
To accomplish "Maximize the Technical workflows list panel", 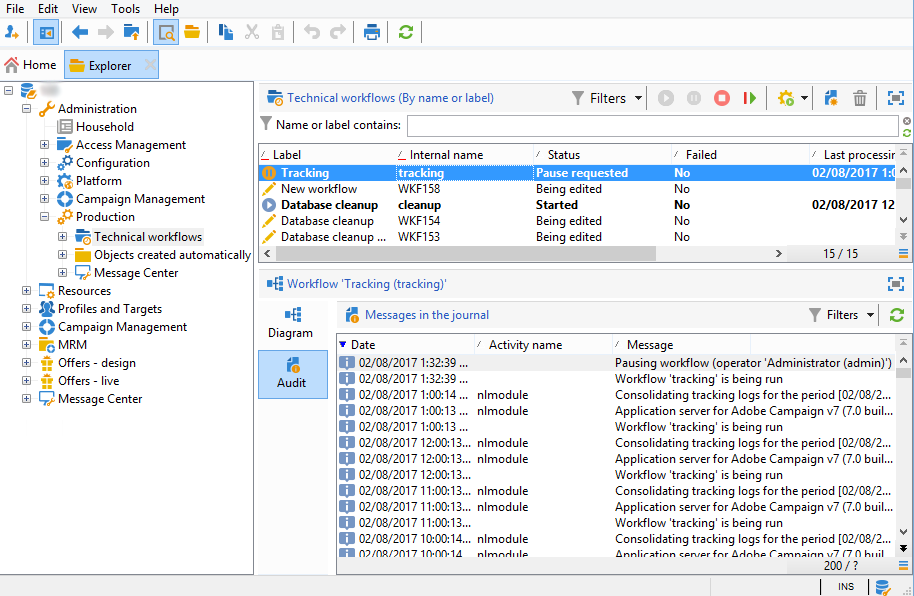I will [895, 98].
